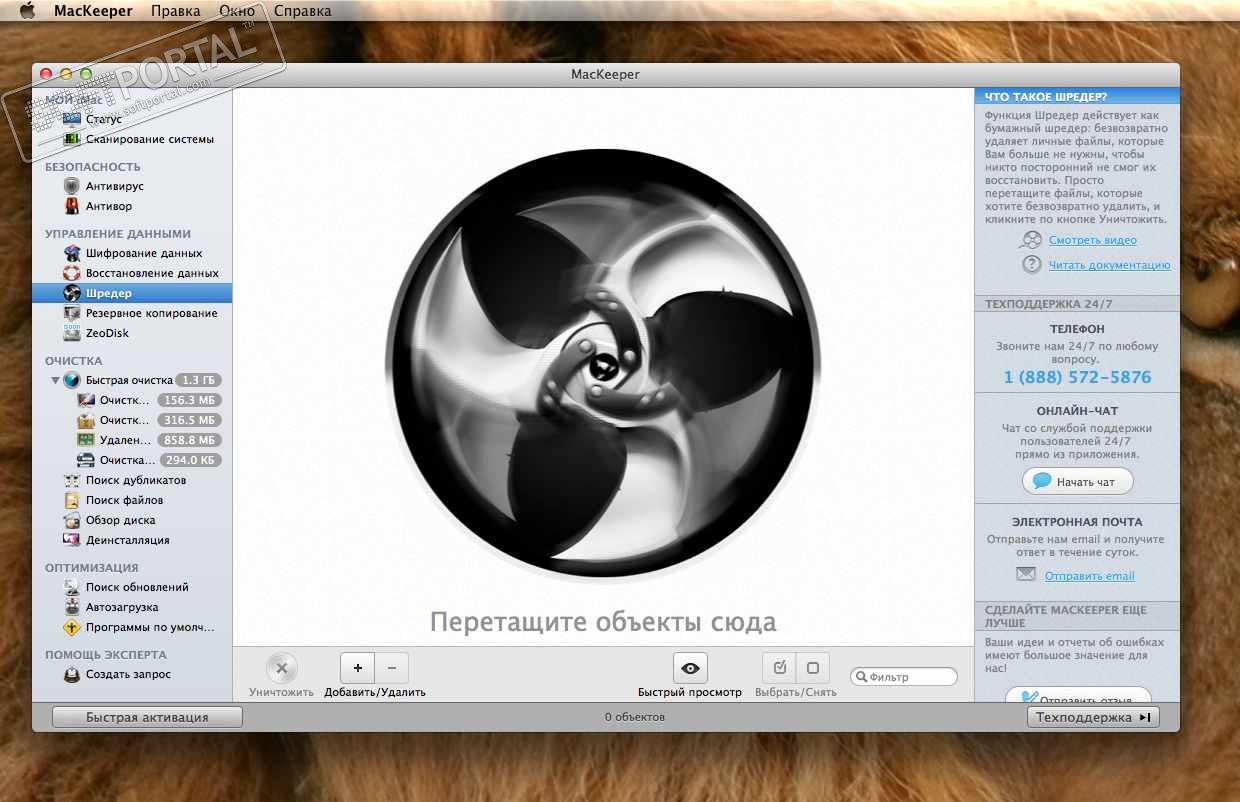Click the 0 объектов status text
The height and width of the screenshot is (802, 1240).
tap(635, 717)
